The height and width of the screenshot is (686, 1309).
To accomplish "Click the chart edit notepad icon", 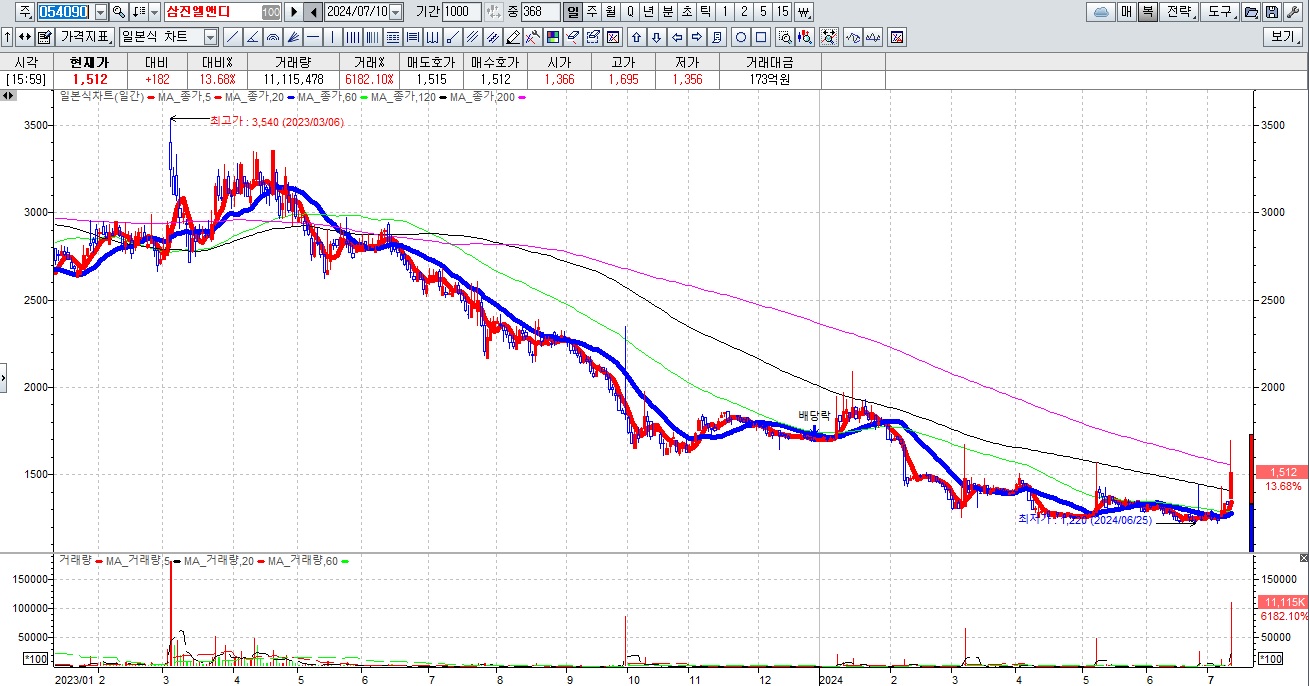I will pyautogui.click(x=45, y=37).
